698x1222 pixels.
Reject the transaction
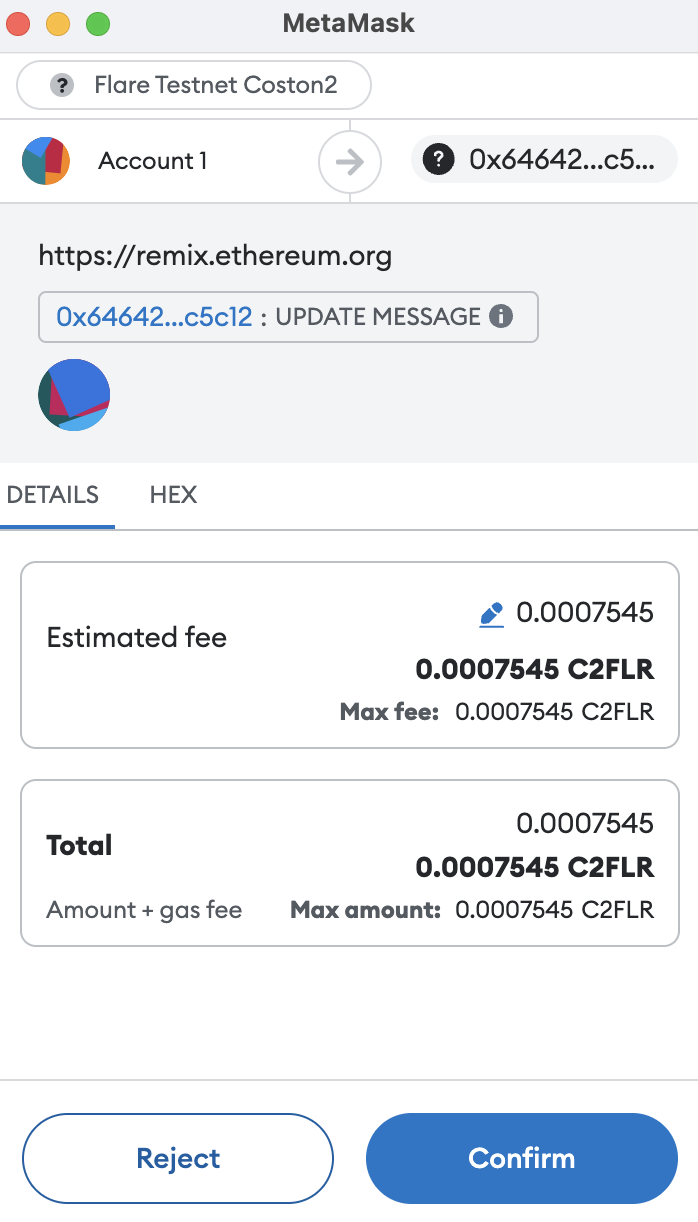point(178,1158)
